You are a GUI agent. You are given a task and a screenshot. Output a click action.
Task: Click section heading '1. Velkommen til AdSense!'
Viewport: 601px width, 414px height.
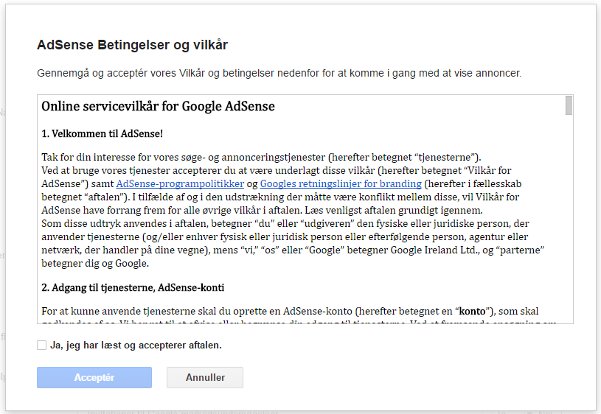click(102, 134)
